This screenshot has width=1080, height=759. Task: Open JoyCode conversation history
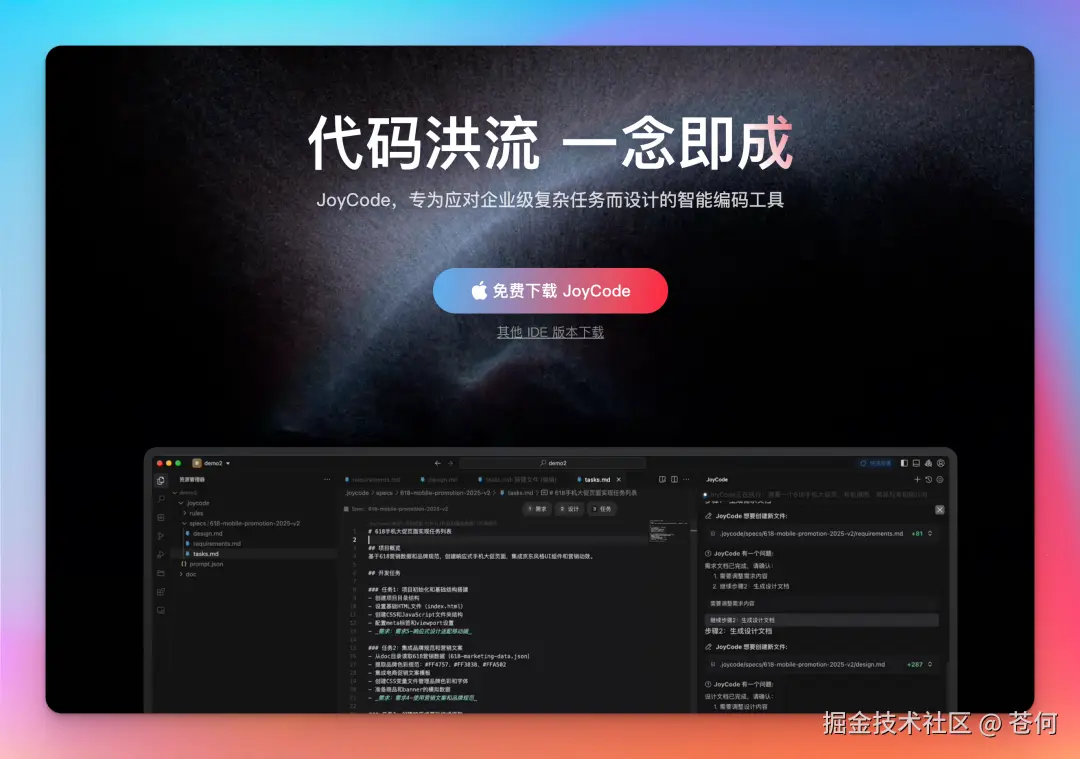point(927,479)
